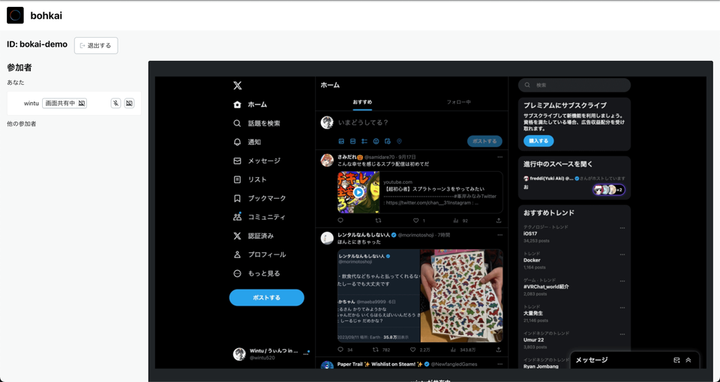Click the bohkai logo icon
This screenshot has width=720, height=382.
tap(15, 16)
